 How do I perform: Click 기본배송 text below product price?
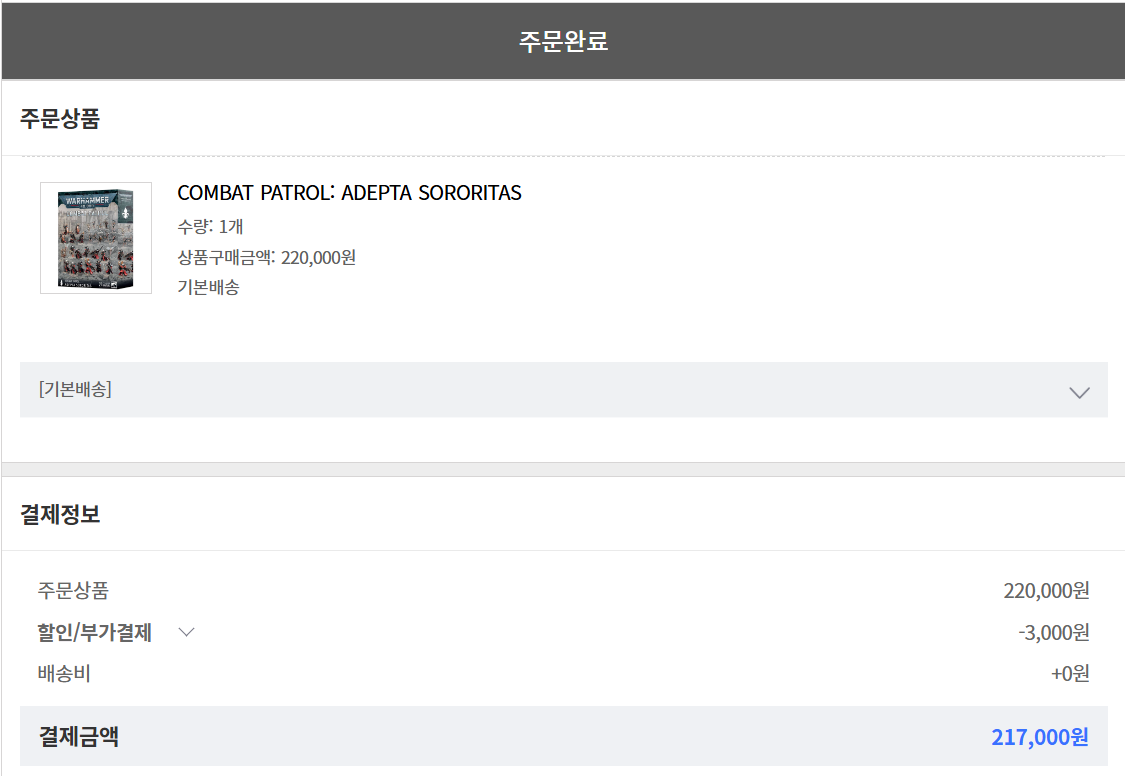pos(208,288)
